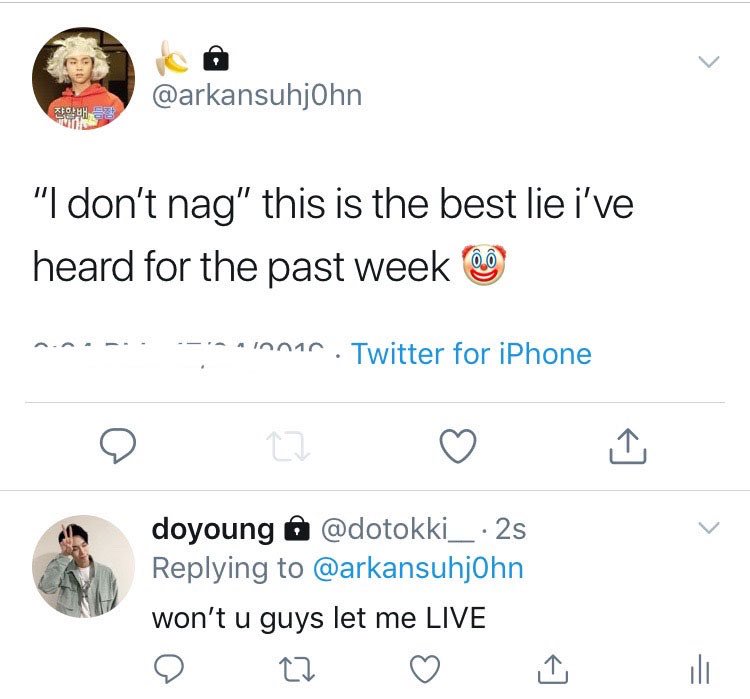This screenshot has width=750, height=699.
Task: Tap the banana emoji display name
Action: (x=172, y=58)
